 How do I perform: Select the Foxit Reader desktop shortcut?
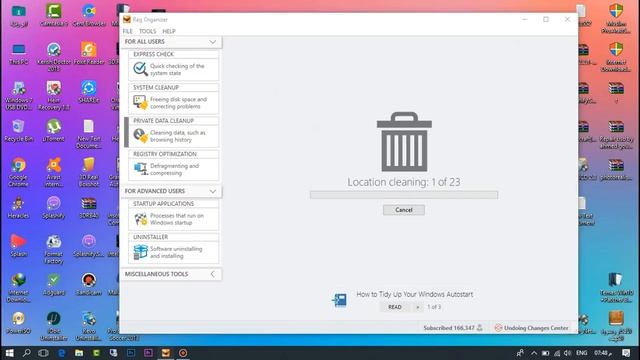(x=89, y=54)
